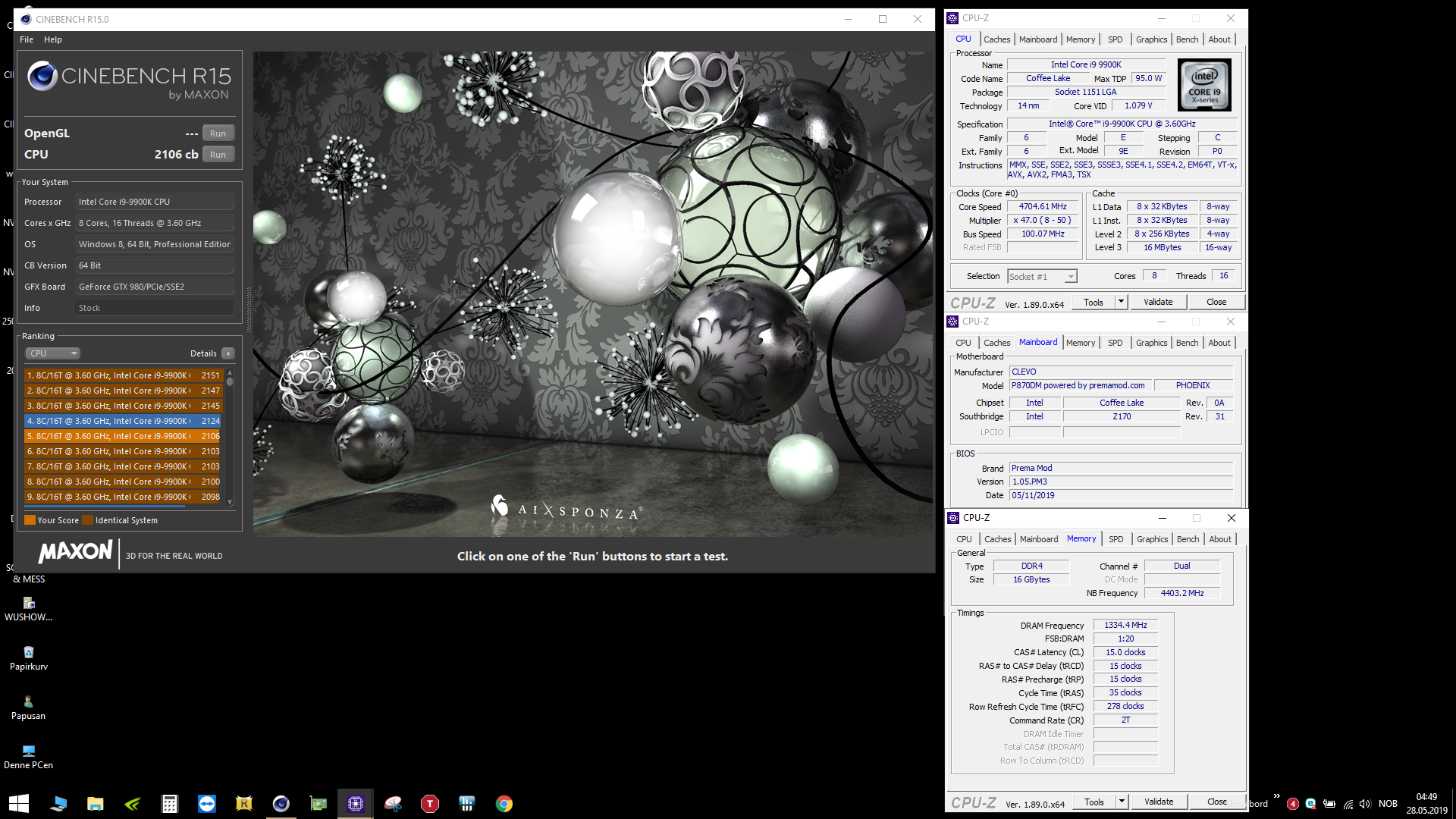Click the ranking list vertical scrollbar
This screenshot has width=1456, height=819.
tap(230, 436)
